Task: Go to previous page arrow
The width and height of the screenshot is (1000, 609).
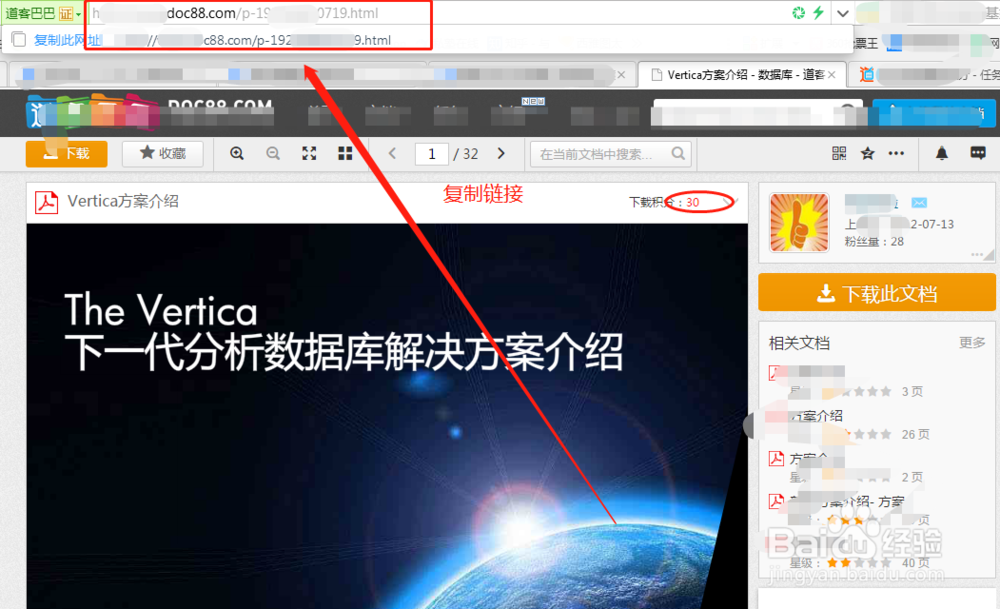Action: 392,154
